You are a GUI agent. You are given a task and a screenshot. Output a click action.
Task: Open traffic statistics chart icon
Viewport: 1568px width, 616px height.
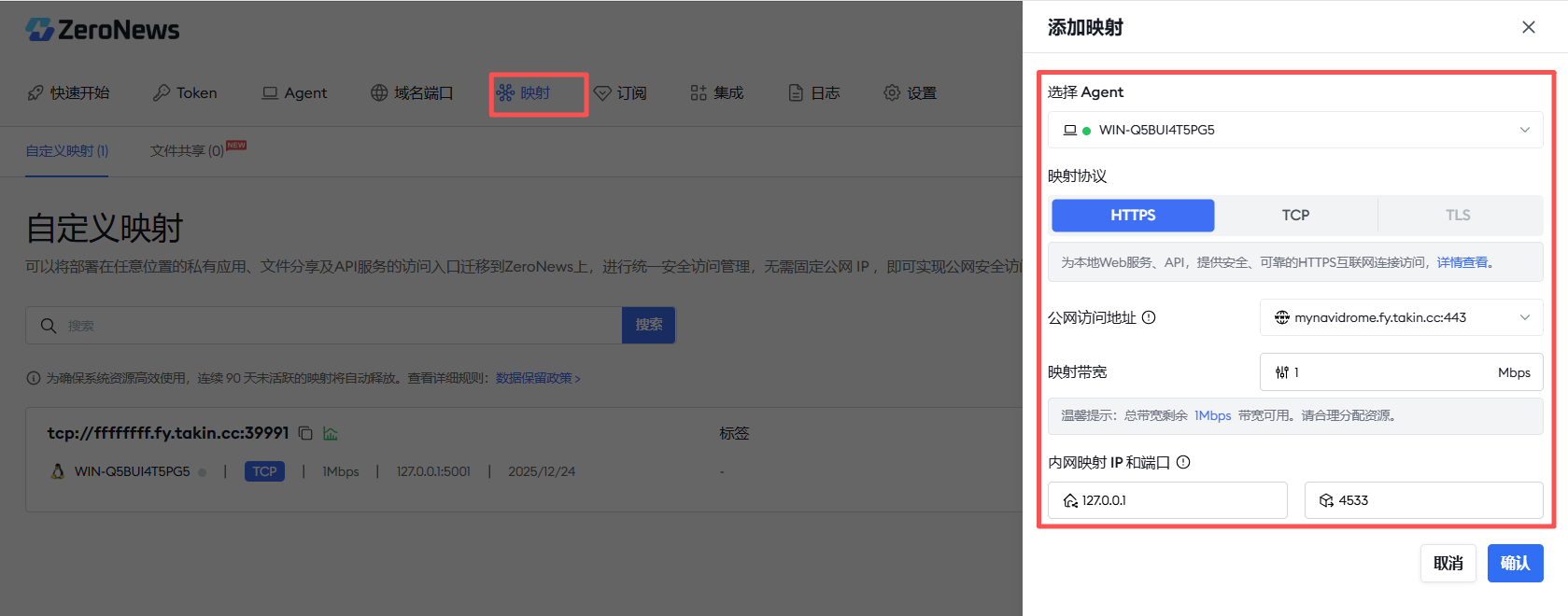point(331,433)
